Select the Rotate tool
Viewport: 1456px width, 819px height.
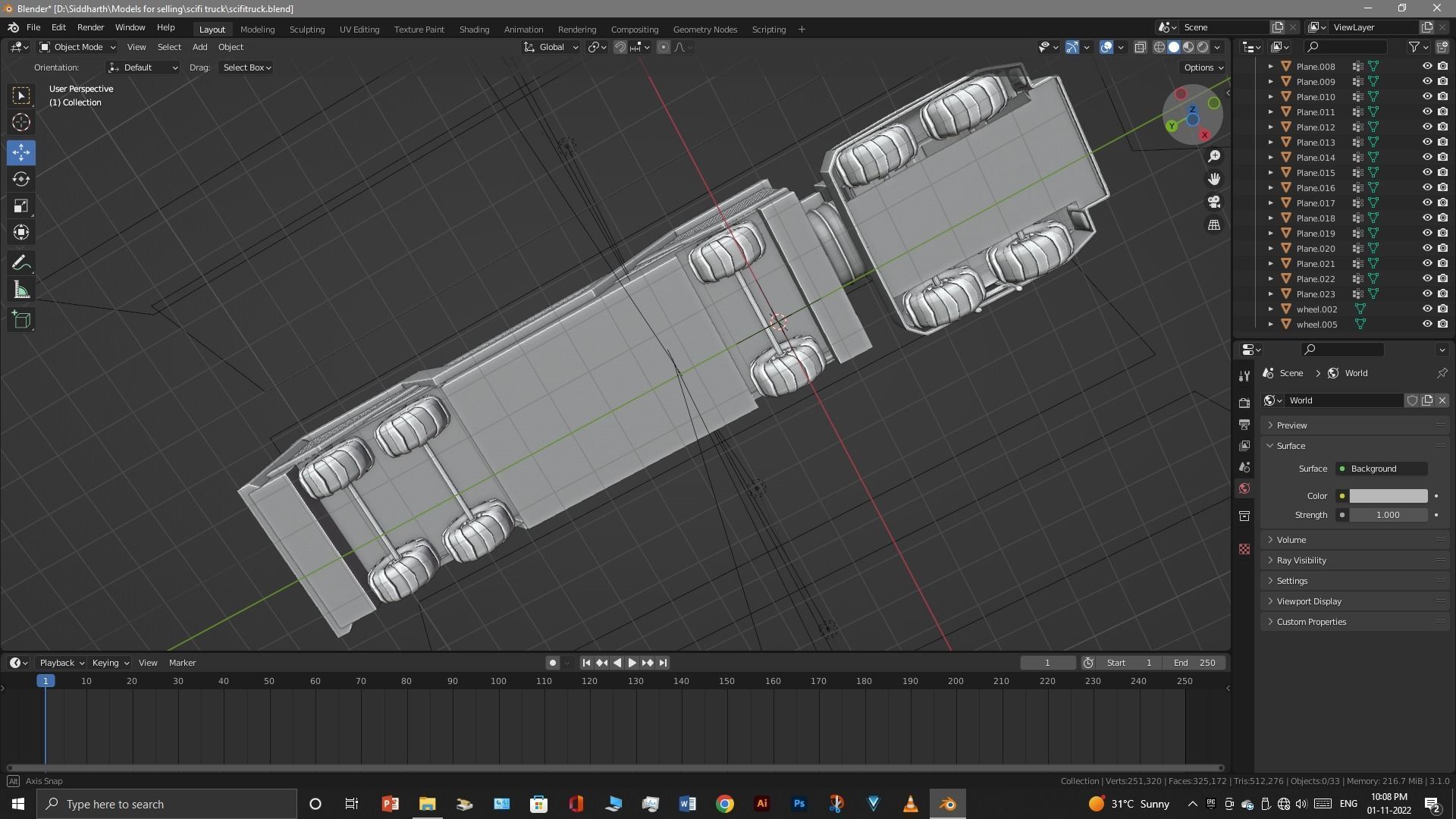pos(21,179)
